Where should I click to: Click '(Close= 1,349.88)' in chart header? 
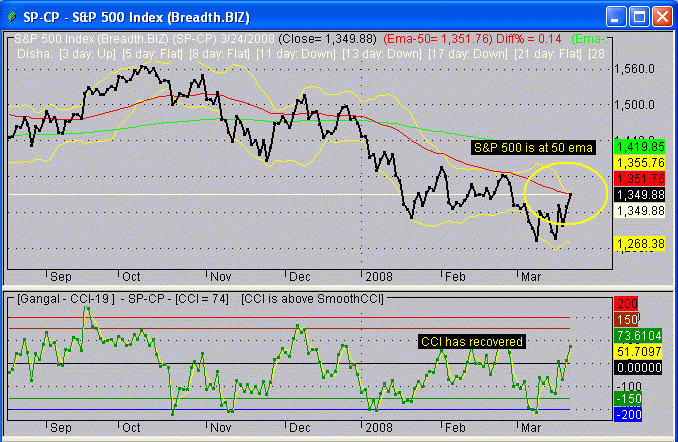[x=327, y=39]
